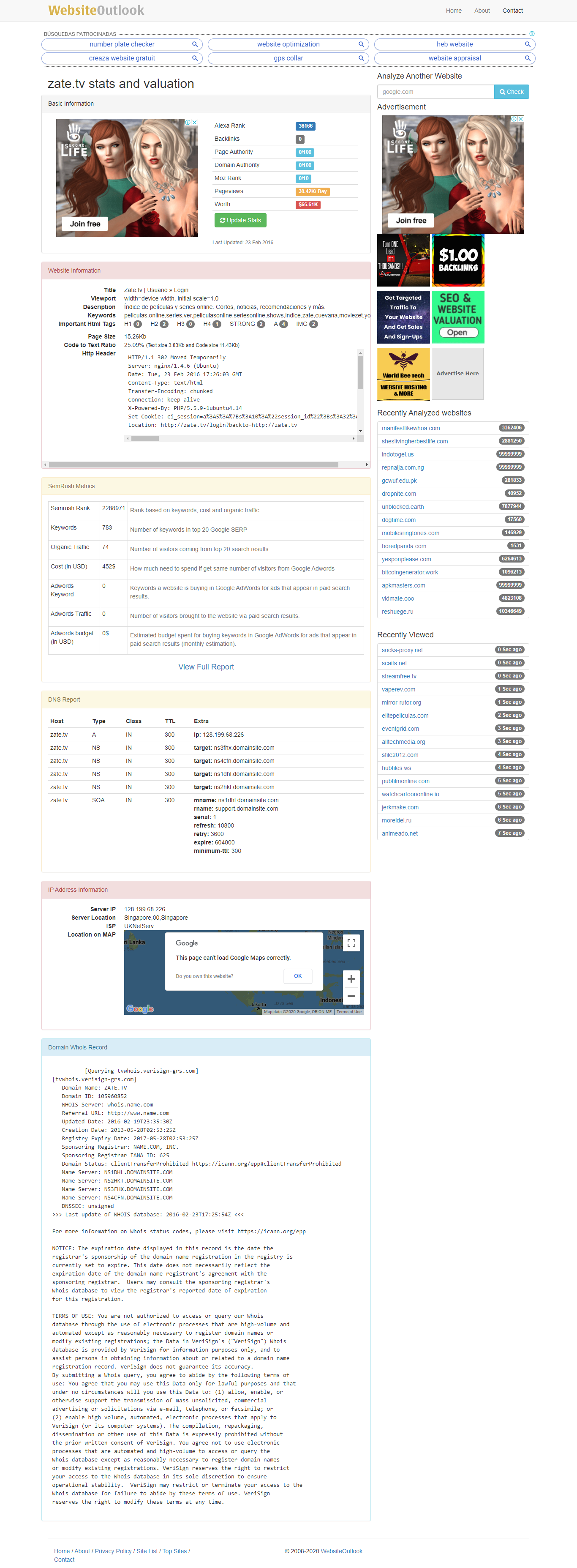
Task: Click the Alexa Rank 36166 badge
Action: pos(305,126)
